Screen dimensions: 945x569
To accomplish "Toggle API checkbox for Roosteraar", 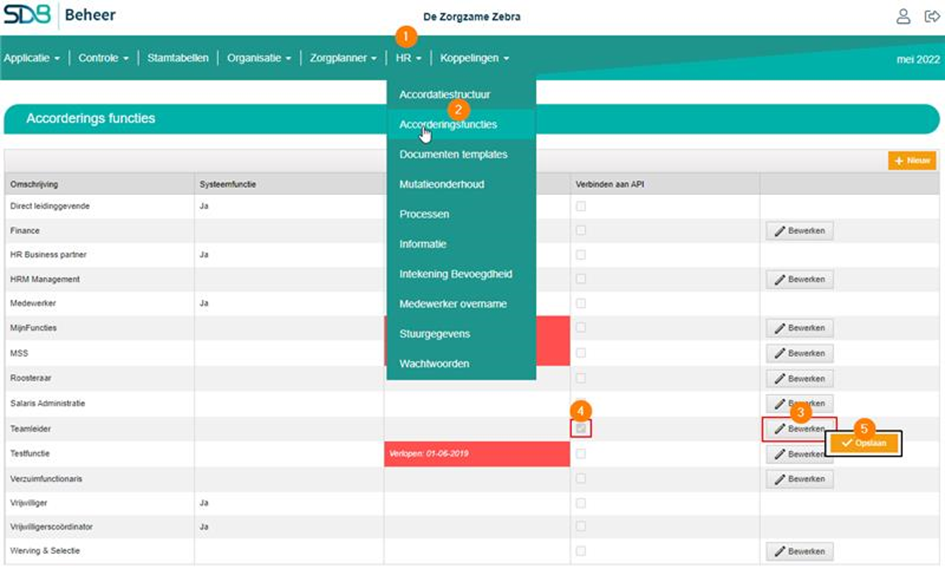I will click(580, 378).
